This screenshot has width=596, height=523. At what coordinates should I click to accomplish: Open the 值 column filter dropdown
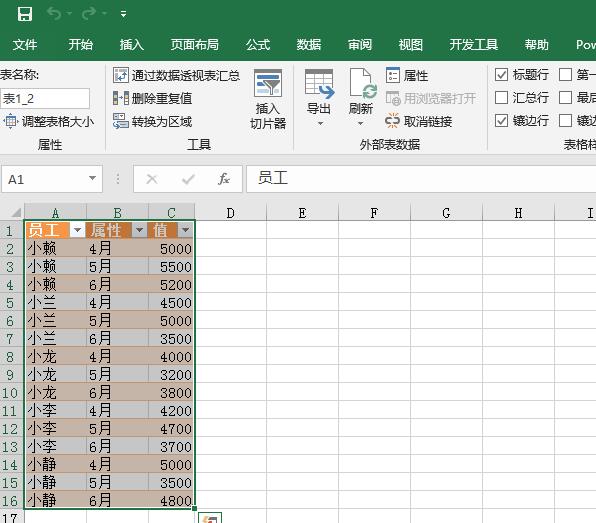[x=185, y=230]
